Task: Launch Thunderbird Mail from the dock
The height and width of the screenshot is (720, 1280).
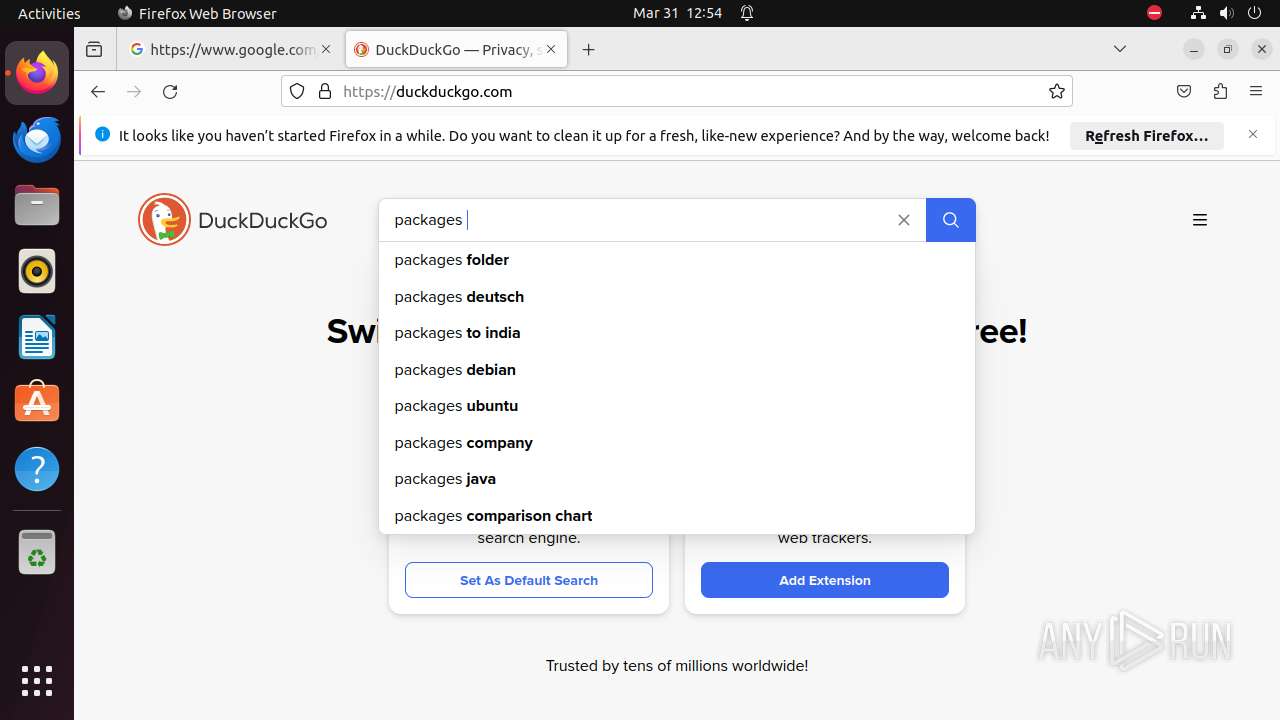Action: (x=37, y=139)
